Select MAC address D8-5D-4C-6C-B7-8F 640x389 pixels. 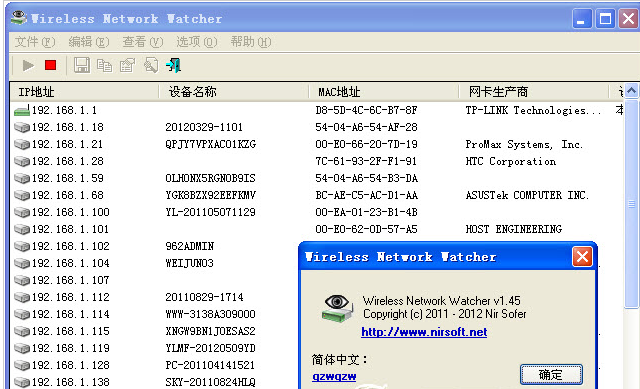click(366, 110)
